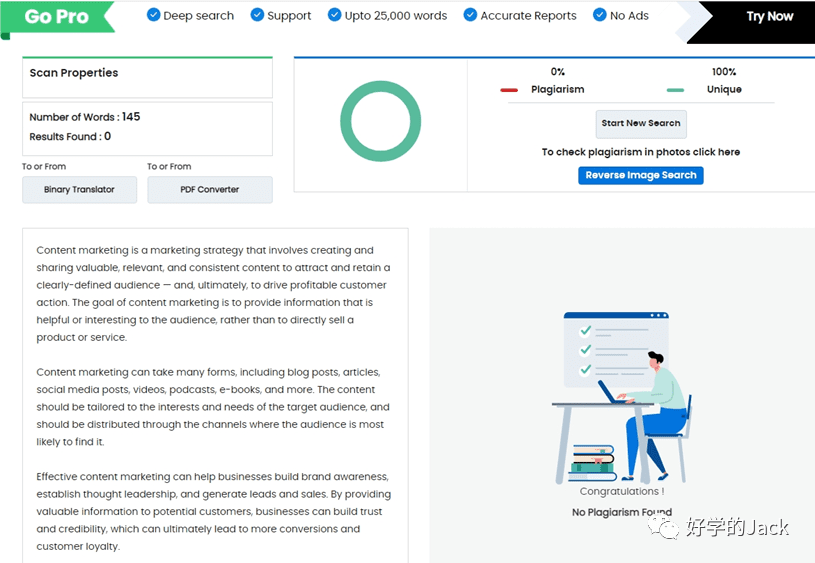Click the No Ads checkmark icon
This screenshot has height=563, width=815.
pos(599,15)
